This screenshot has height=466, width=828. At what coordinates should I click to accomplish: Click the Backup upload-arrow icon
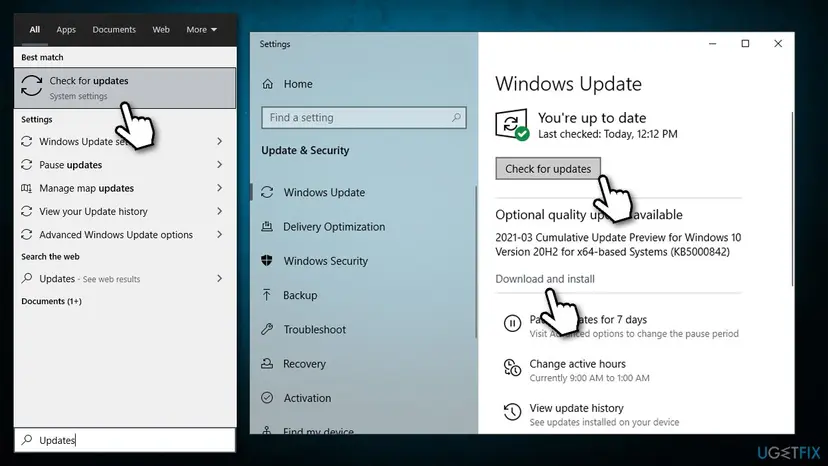pyautogui.click(x=267, y=295)
